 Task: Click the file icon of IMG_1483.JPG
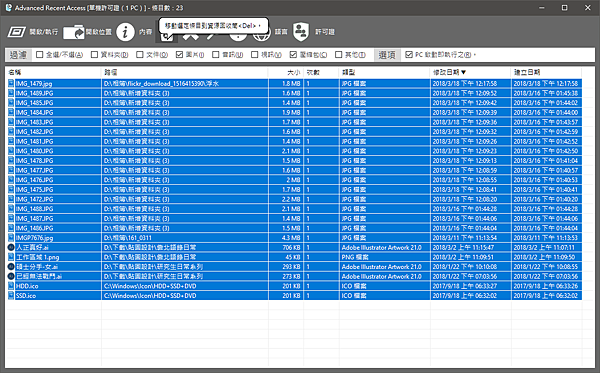11,122
